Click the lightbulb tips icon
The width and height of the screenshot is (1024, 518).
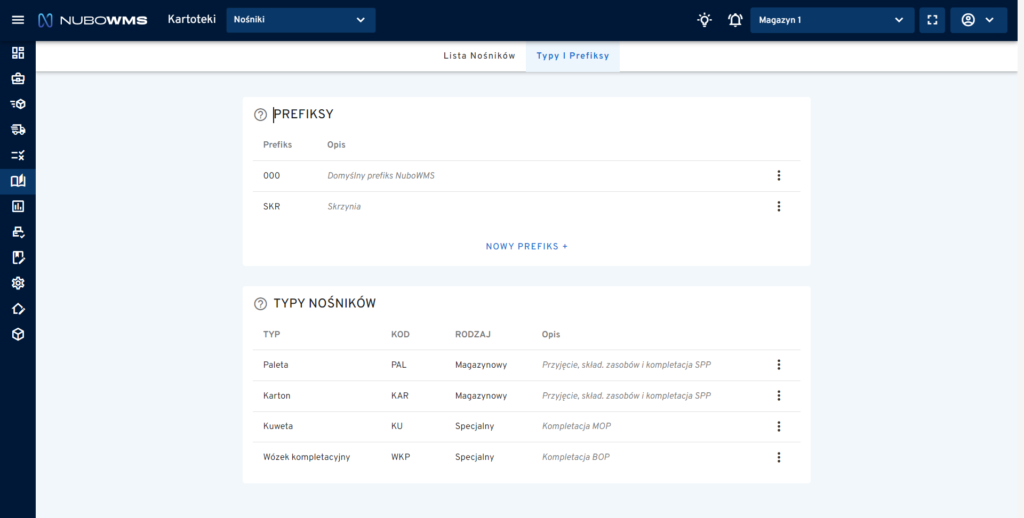(705, 20)
